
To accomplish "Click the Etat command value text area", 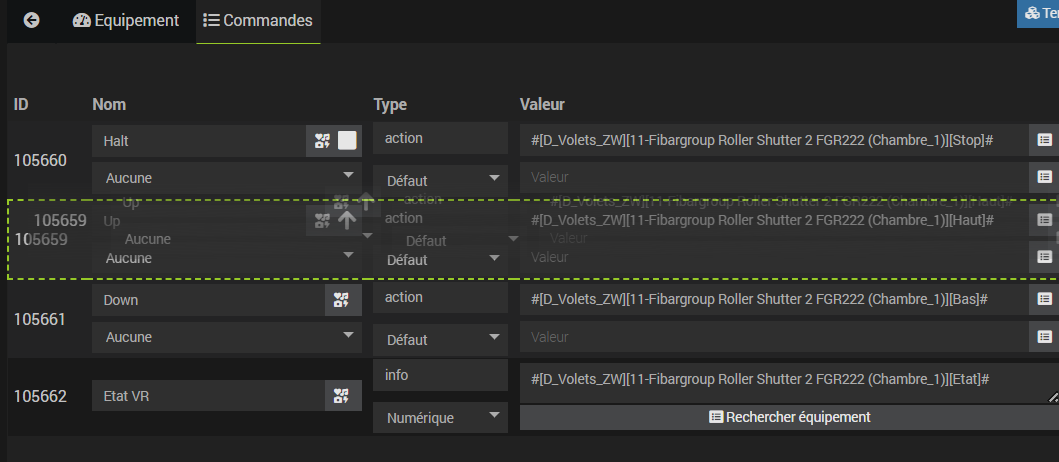I will tap(790, 383).
